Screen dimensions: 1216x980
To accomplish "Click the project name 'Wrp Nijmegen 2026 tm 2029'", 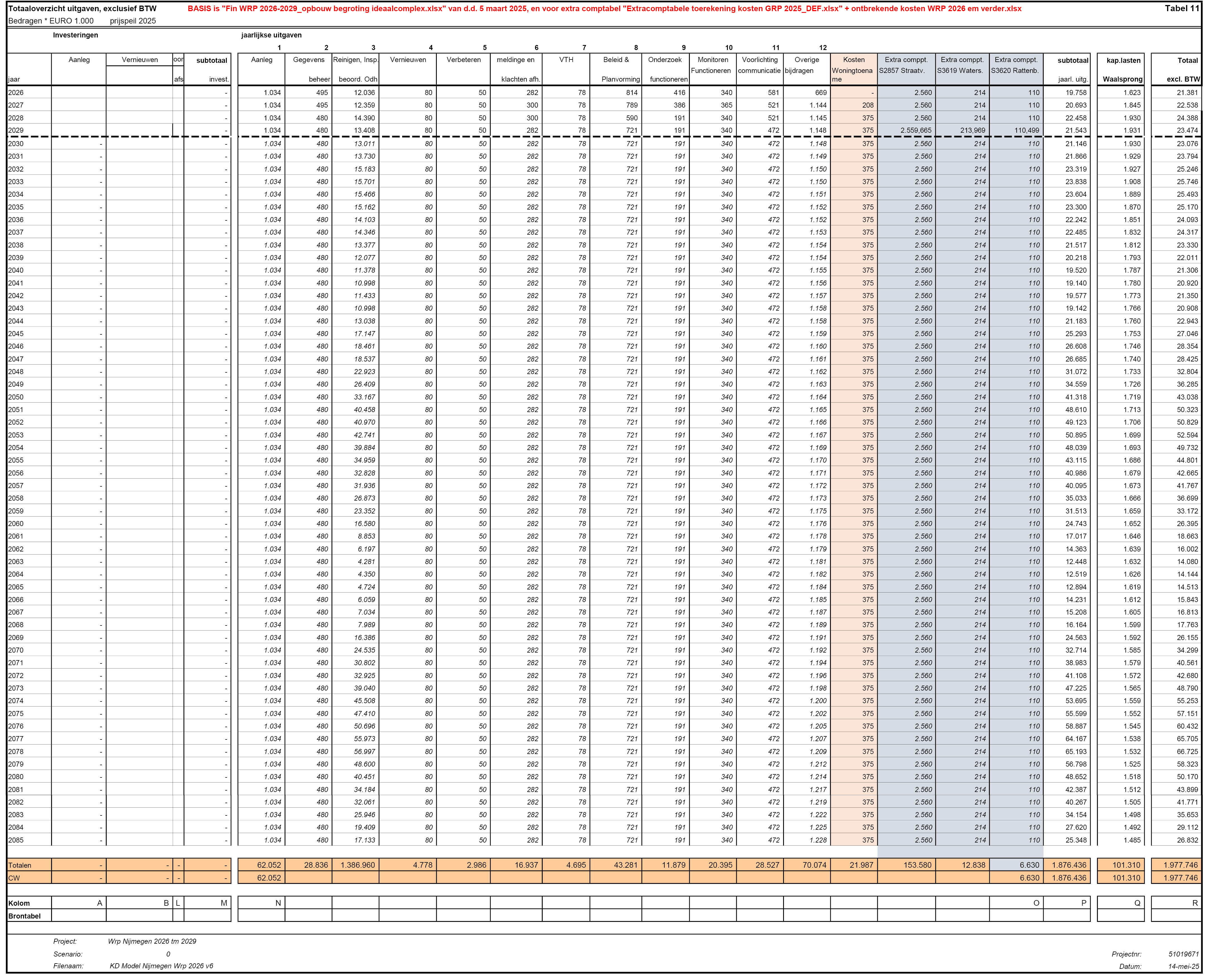I will point(152,941).
